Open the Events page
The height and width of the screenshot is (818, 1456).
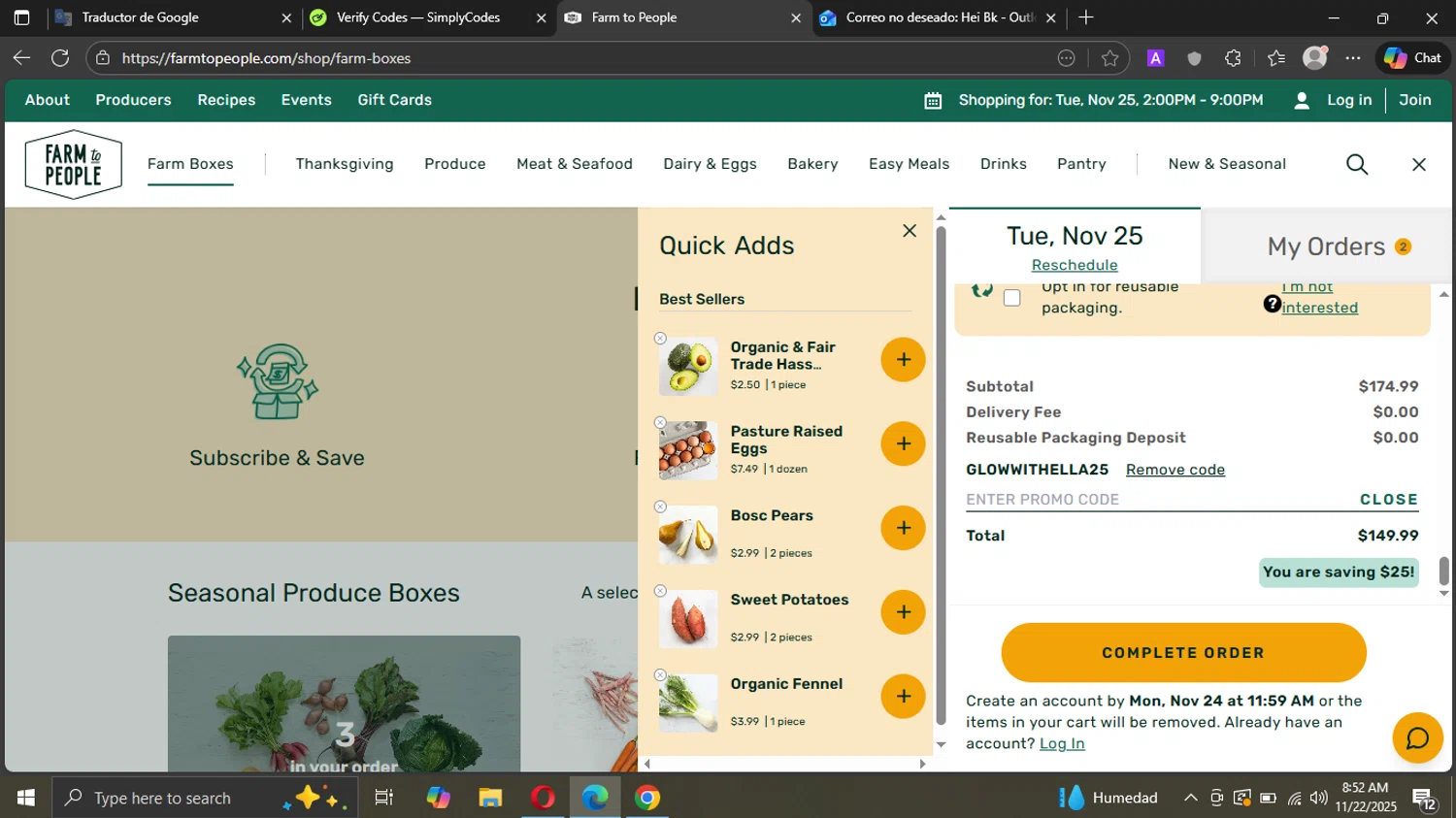click(x=306, y=100)
